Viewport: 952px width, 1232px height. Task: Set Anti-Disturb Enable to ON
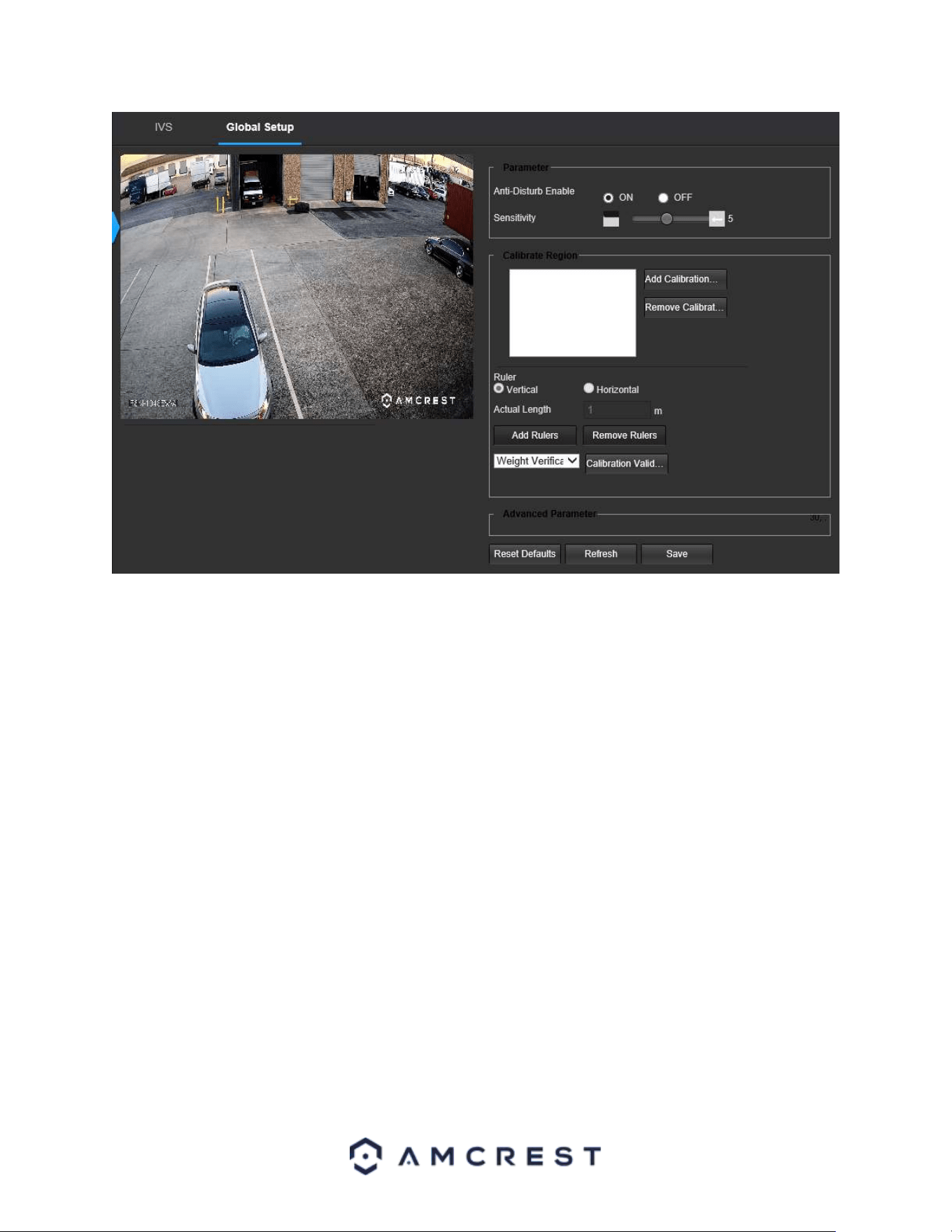608,198
